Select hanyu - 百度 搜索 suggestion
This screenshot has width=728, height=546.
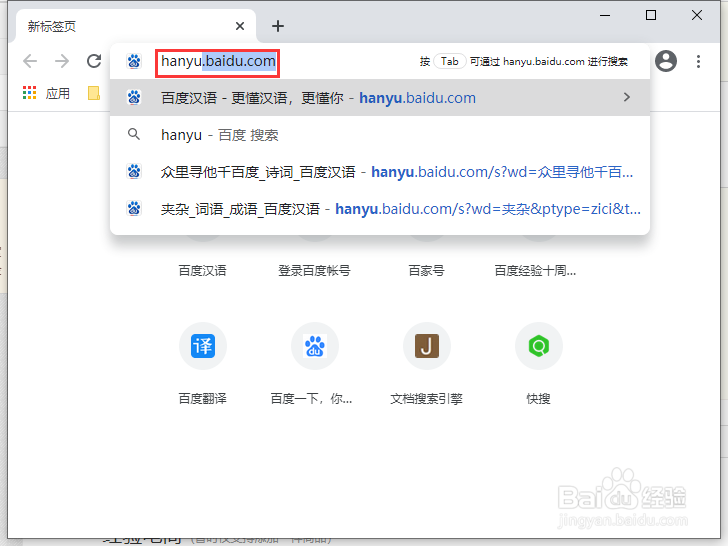tap(380, 135)
